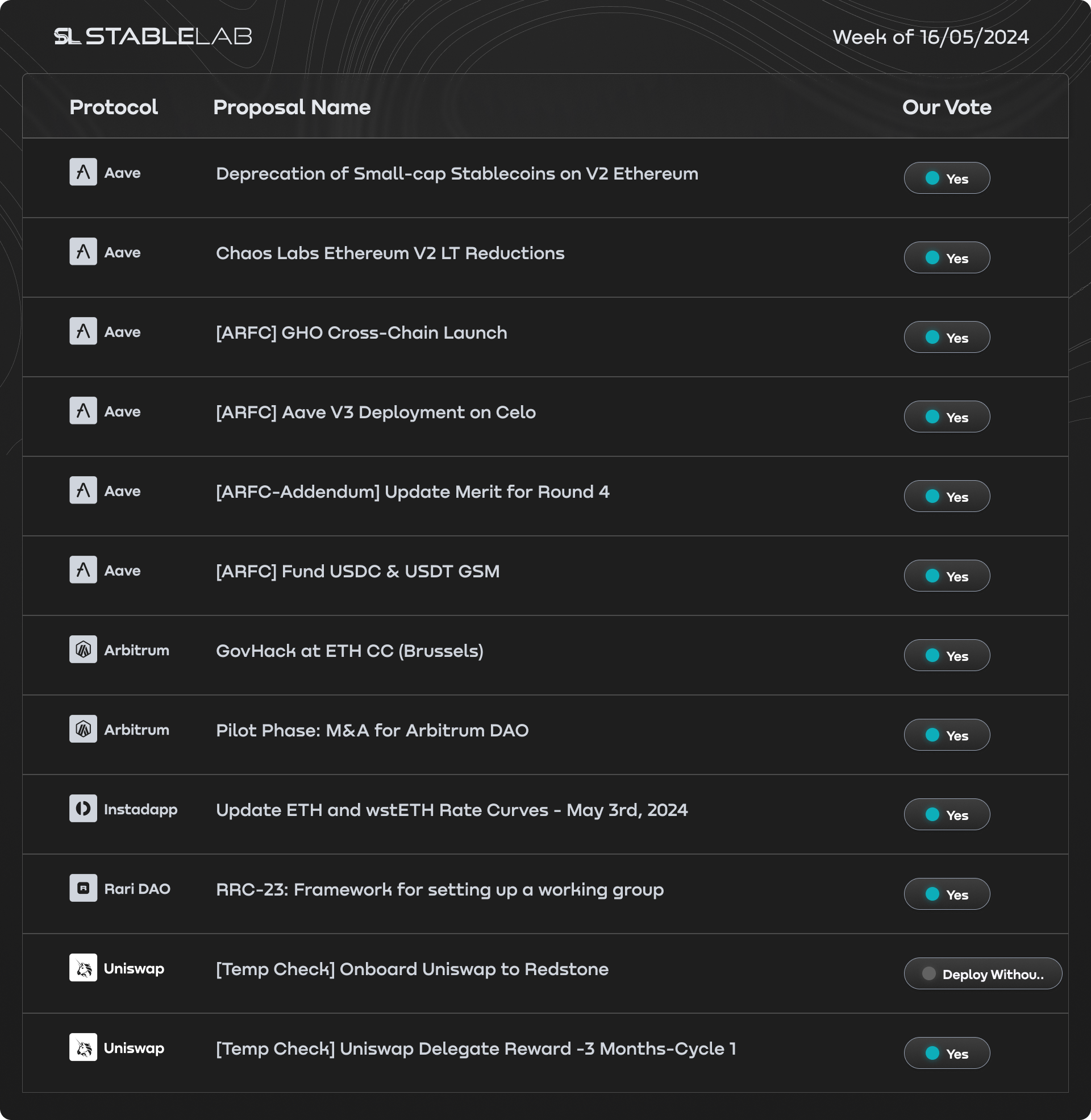The width and height of the screenshot is (1091, 1120).
Task: Click 'Uniswap' name in Redstone row
Action: coord(134,969)
